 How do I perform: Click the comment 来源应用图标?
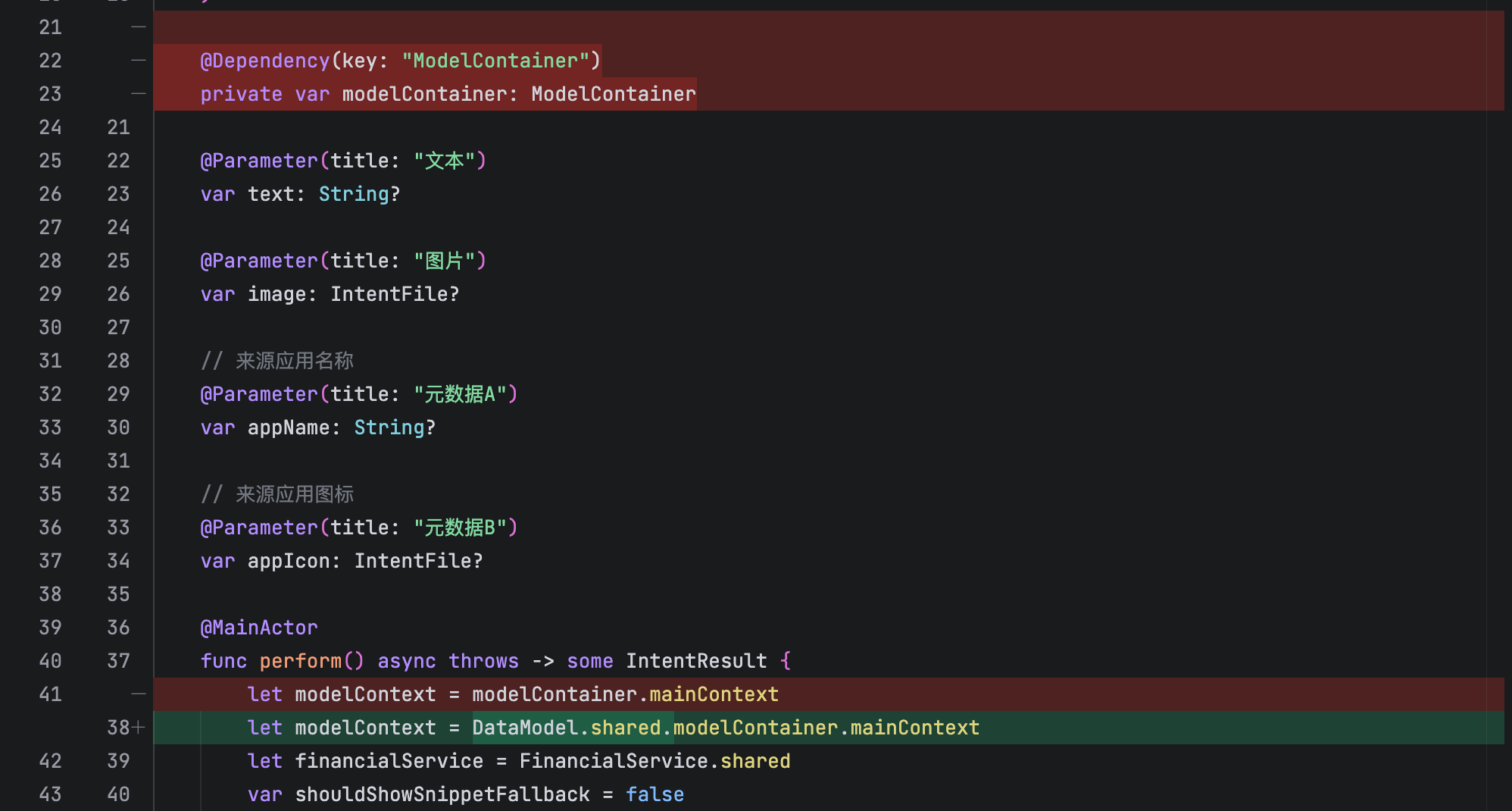pos(294,494)
